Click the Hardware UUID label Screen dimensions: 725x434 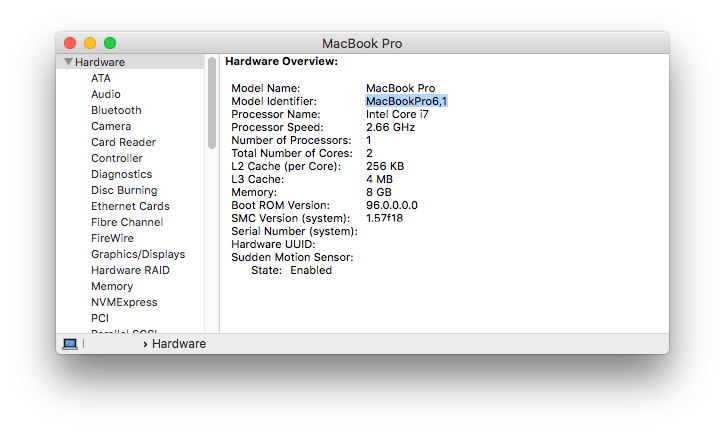pos(273,244)
